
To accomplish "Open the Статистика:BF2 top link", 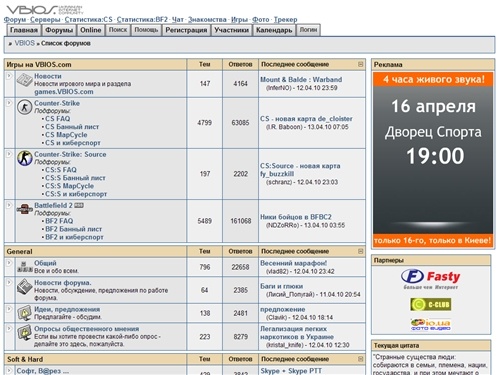I will coord(142,19).
